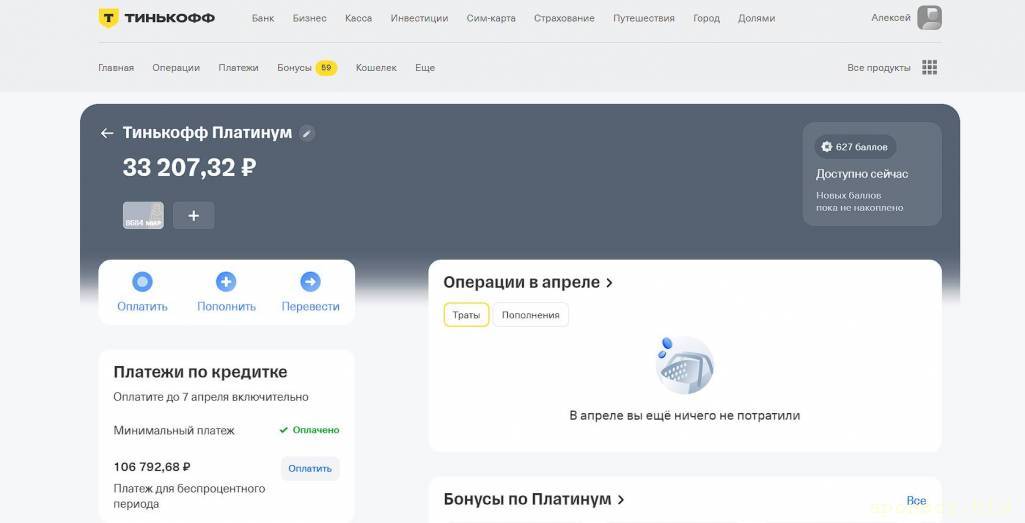Select the card thumbnail ending 8684
Viewport: 1025px width, 523px height.
[143, 215]
